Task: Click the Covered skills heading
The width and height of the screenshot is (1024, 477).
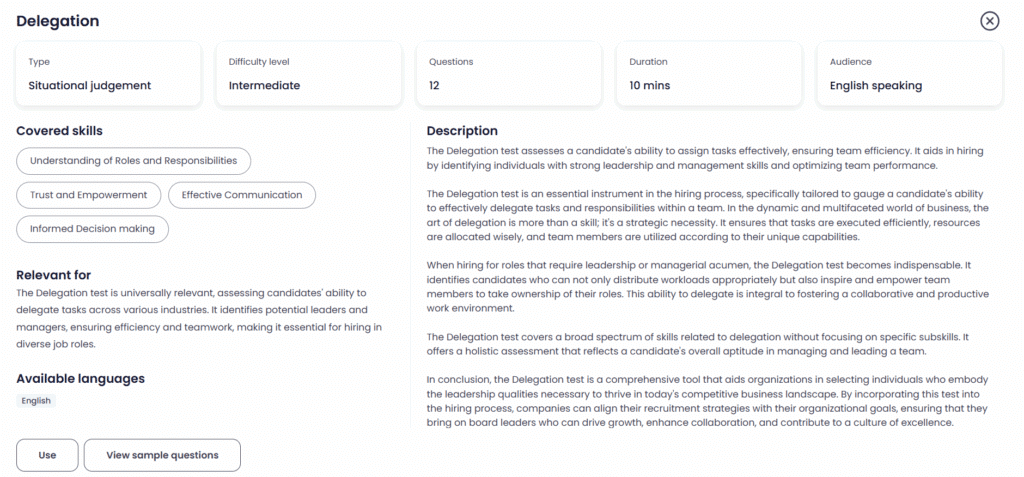Action: (59, 131)
